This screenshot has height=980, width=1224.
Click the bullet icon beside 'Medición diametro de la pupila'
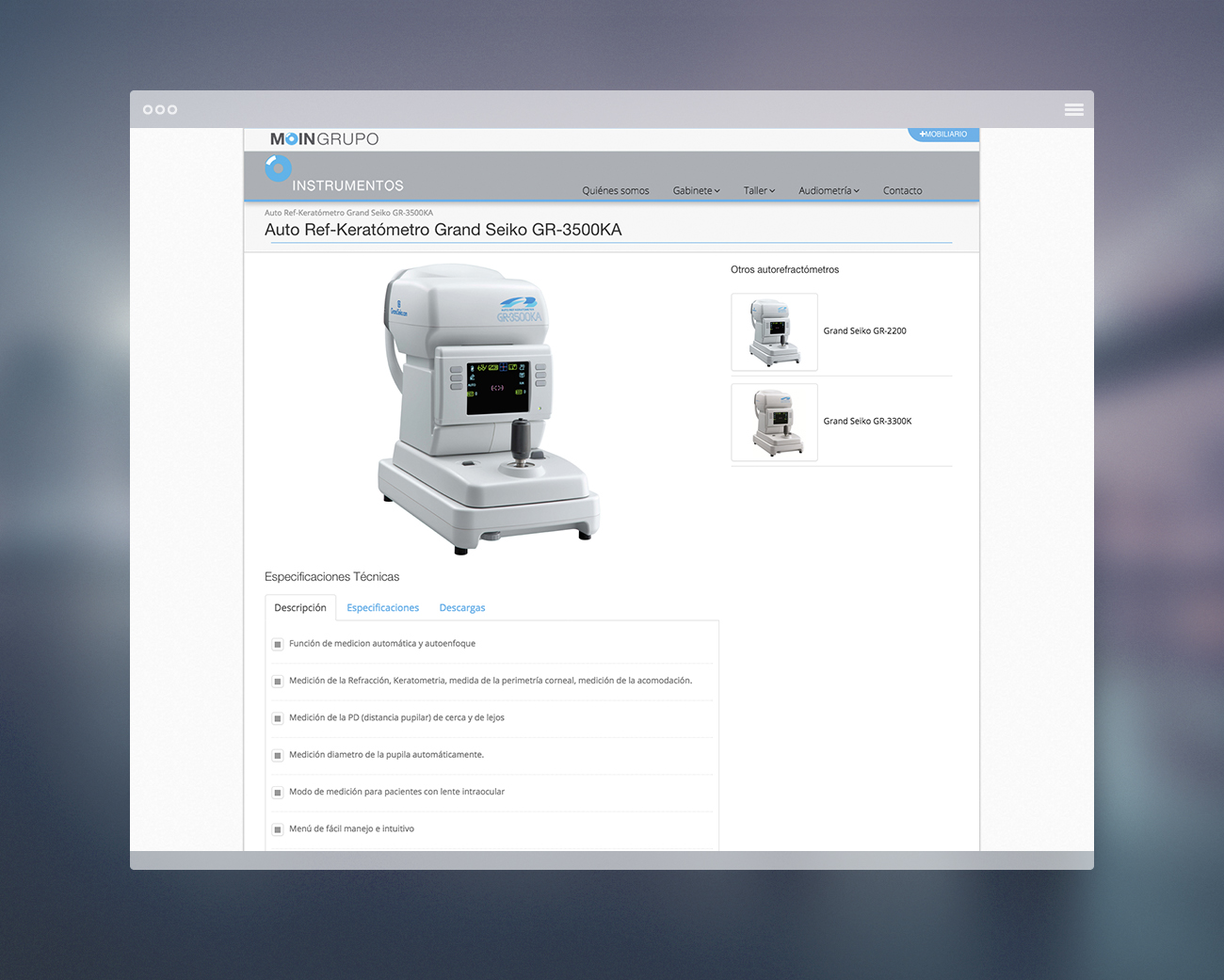(x=278, y=755)
